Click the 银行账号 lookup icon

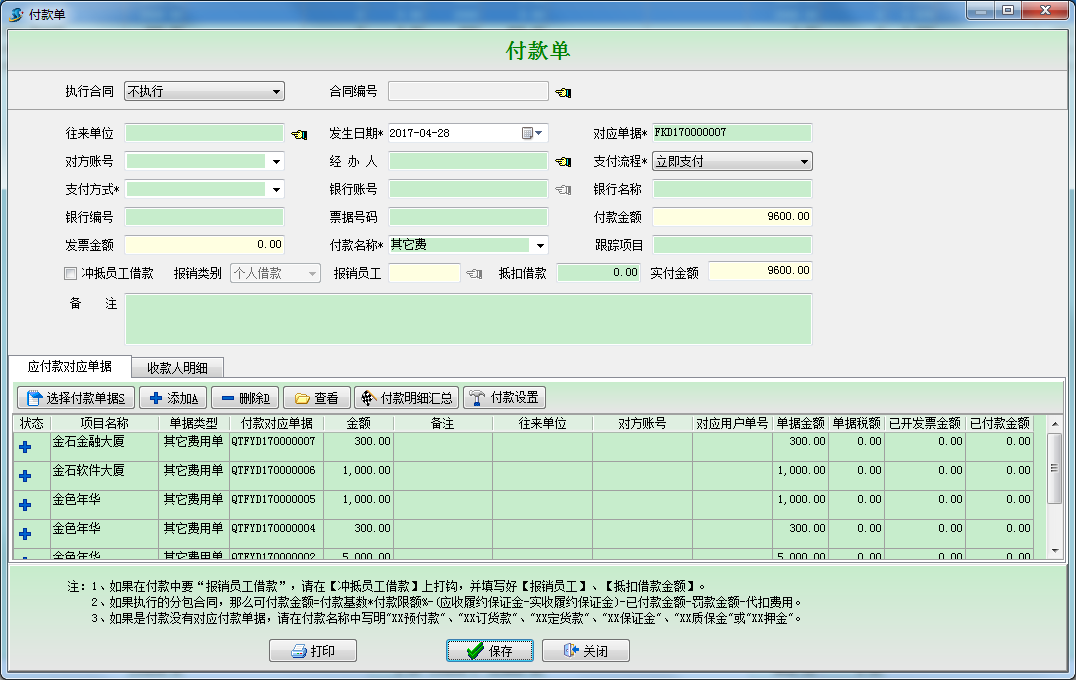(561, 188)
